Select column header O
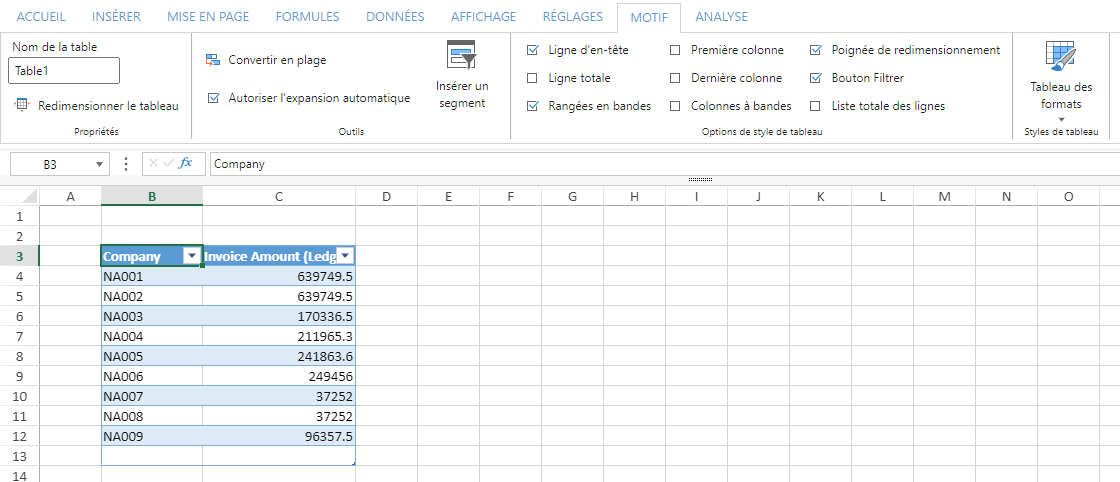Image resolution: width=1120 pixels, height=482 pixels. coord(1069,196)
